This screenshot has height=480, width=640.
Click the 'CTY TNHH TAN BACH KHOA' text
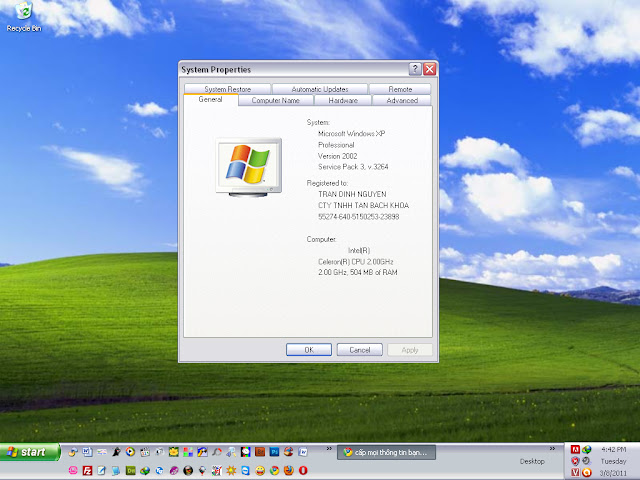[x=363, y=205]
